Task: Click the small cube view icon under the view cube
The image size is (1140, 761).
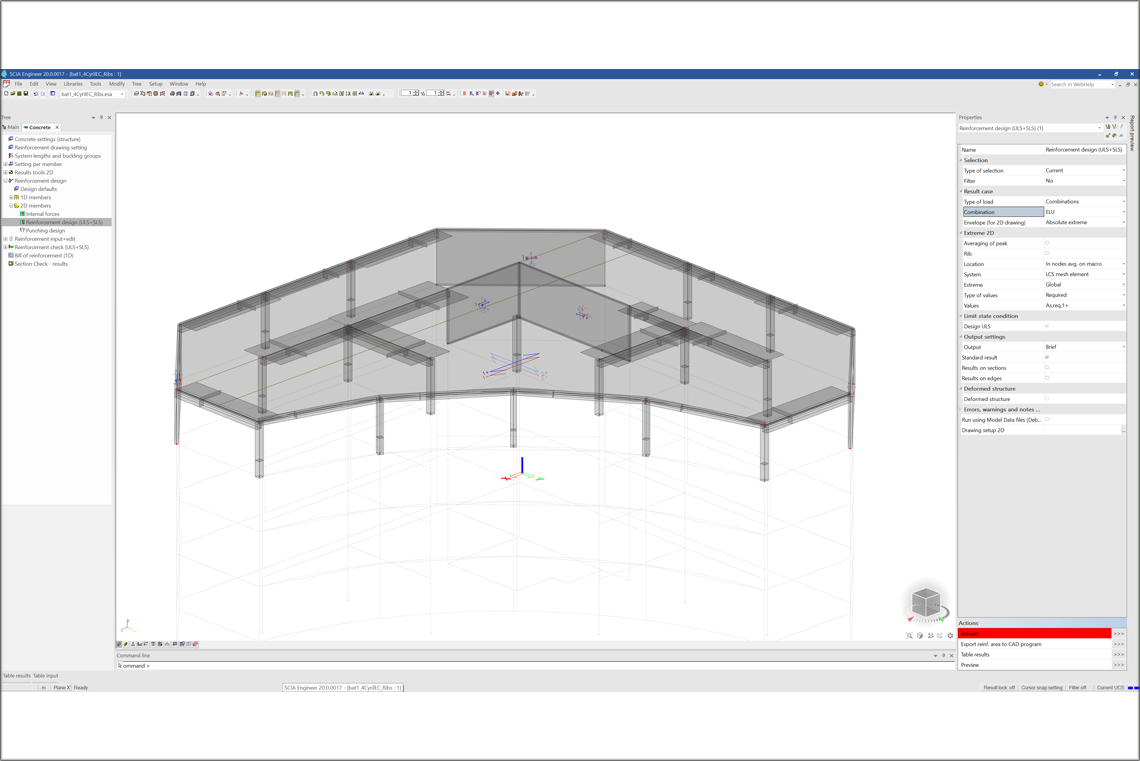Action: coord(920,635)
